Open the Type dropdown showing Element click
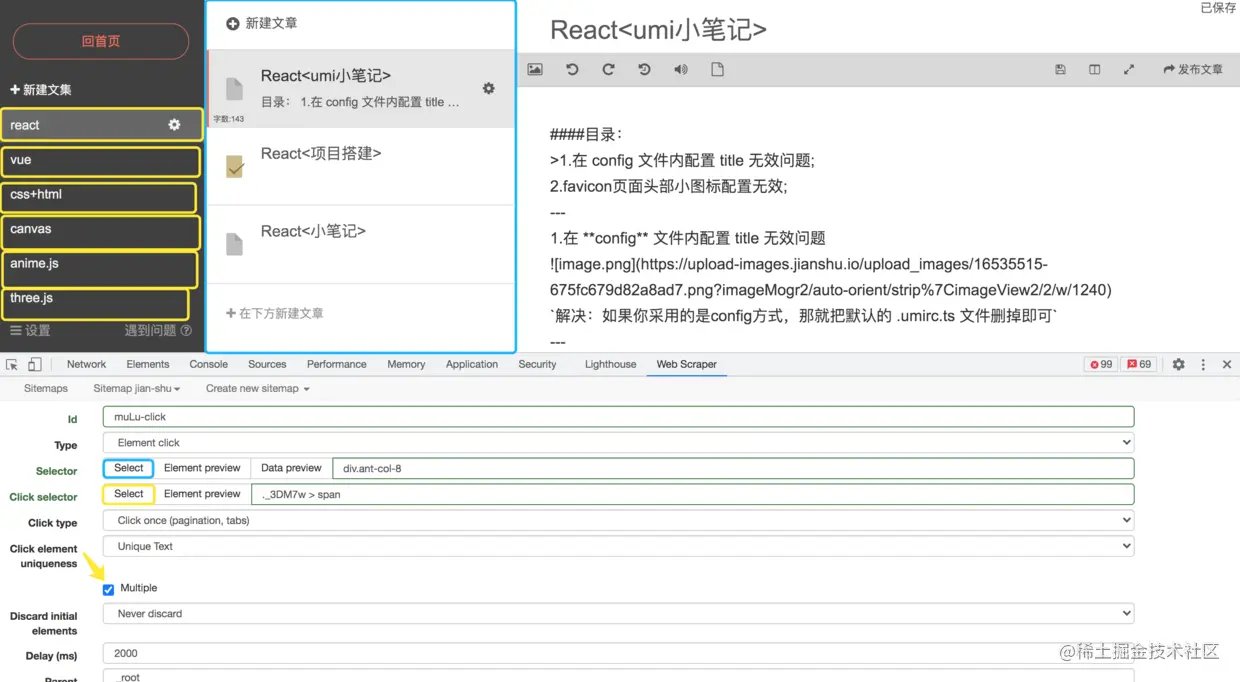1240x682 pixels. pos(618,442)
